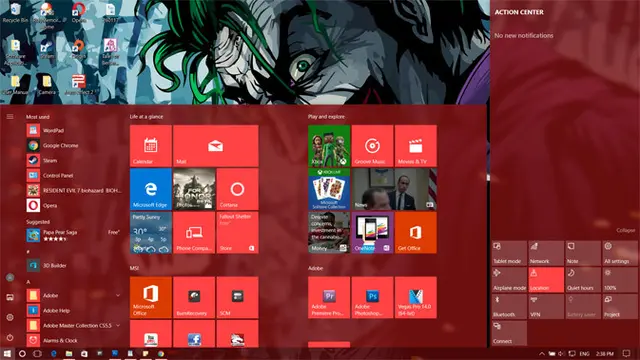Show hidden system tray icons
Image resolution: width=640 pixels, height=360 pixels.
542,353
